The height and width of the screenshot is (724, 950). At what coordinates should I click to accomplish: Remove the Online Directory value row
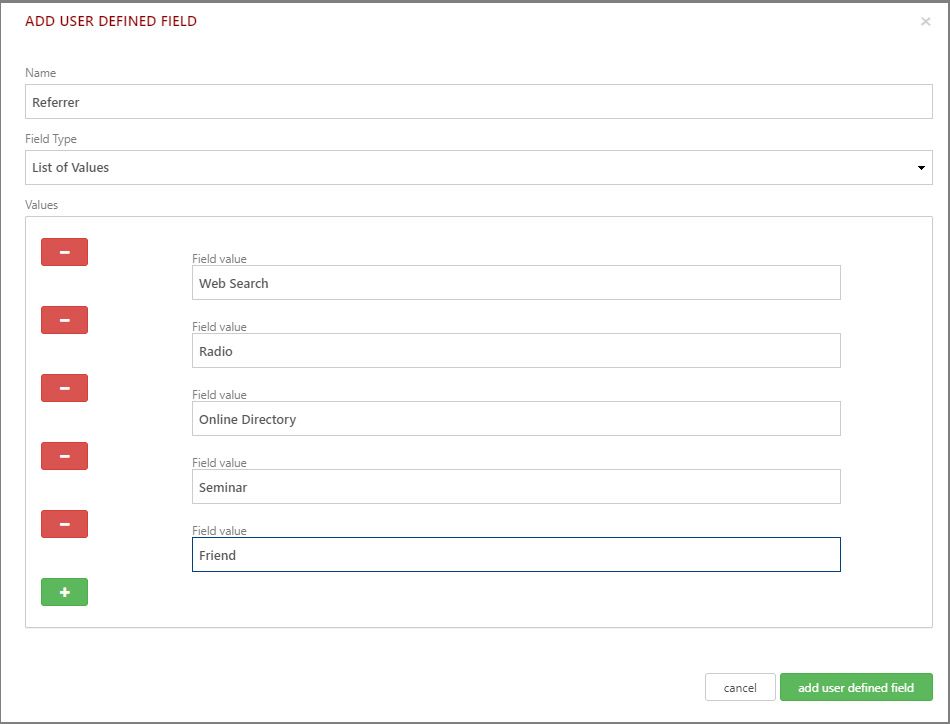[x=64, y=388]
